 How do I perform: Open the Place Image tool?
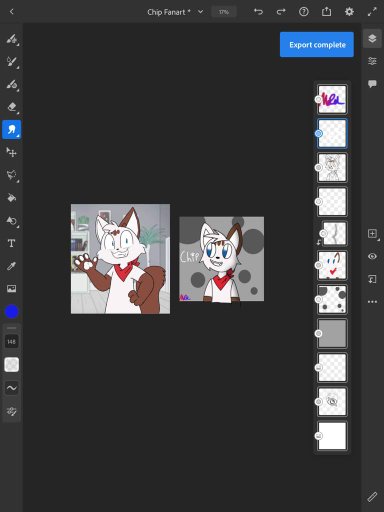click(12, 288)
